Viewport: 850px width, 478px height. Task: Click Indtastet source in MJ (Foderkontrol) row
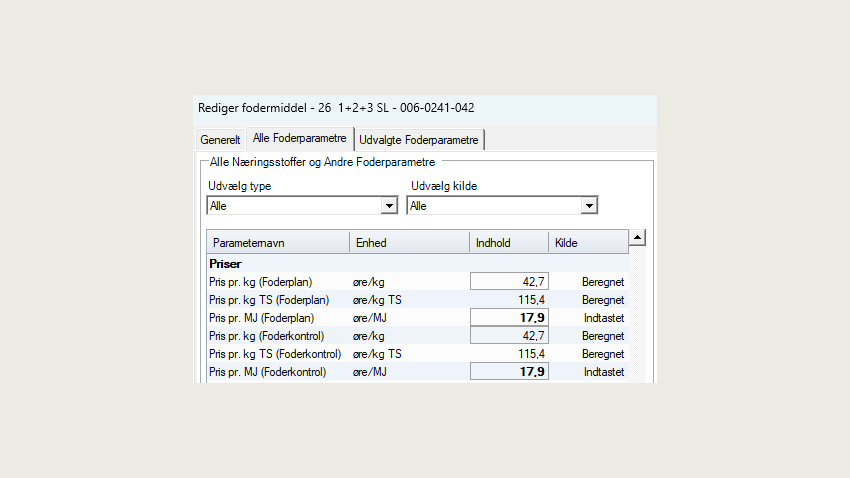click(604, 372)
